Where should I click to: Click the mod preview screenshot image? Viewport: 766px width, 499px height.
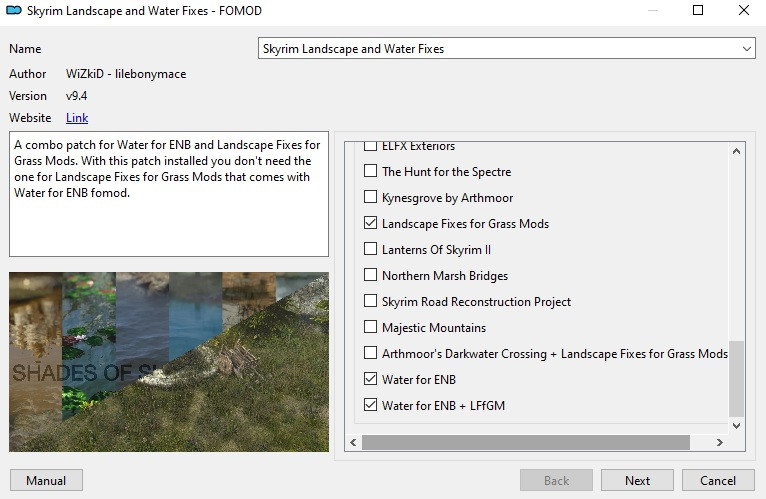point(169,362)
